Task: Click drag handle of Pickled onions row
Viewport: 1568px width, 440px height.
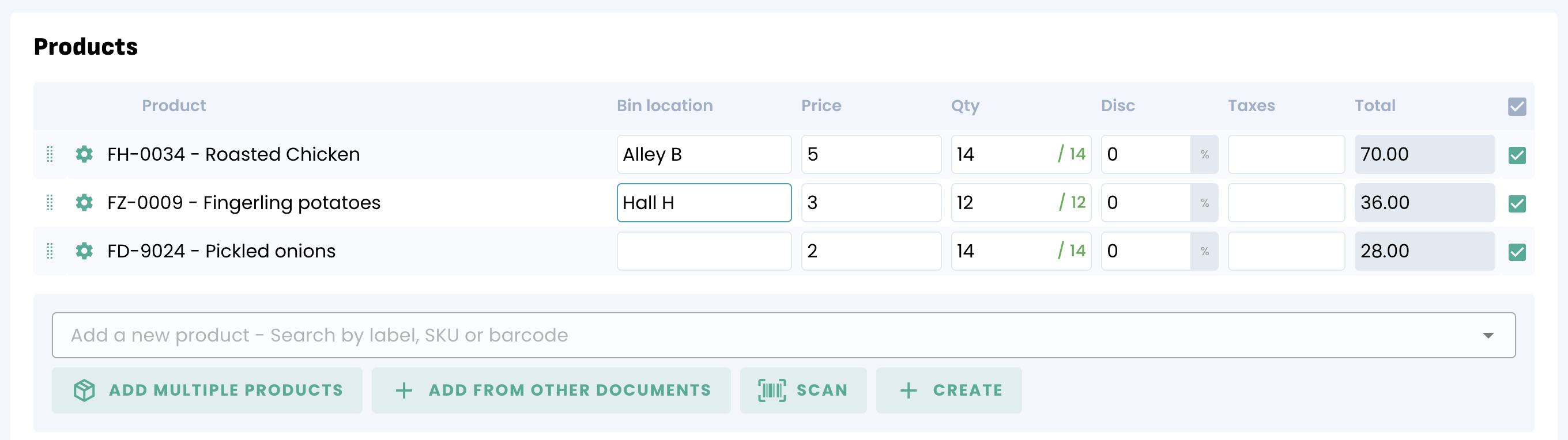Action: (x=50, y=251)
